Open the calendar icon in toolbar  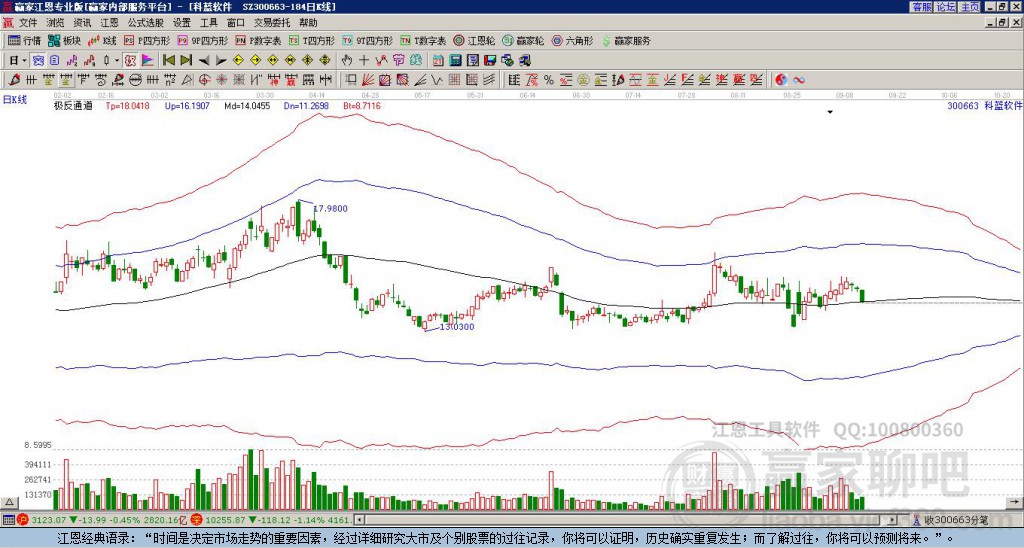tap(438, 61)
